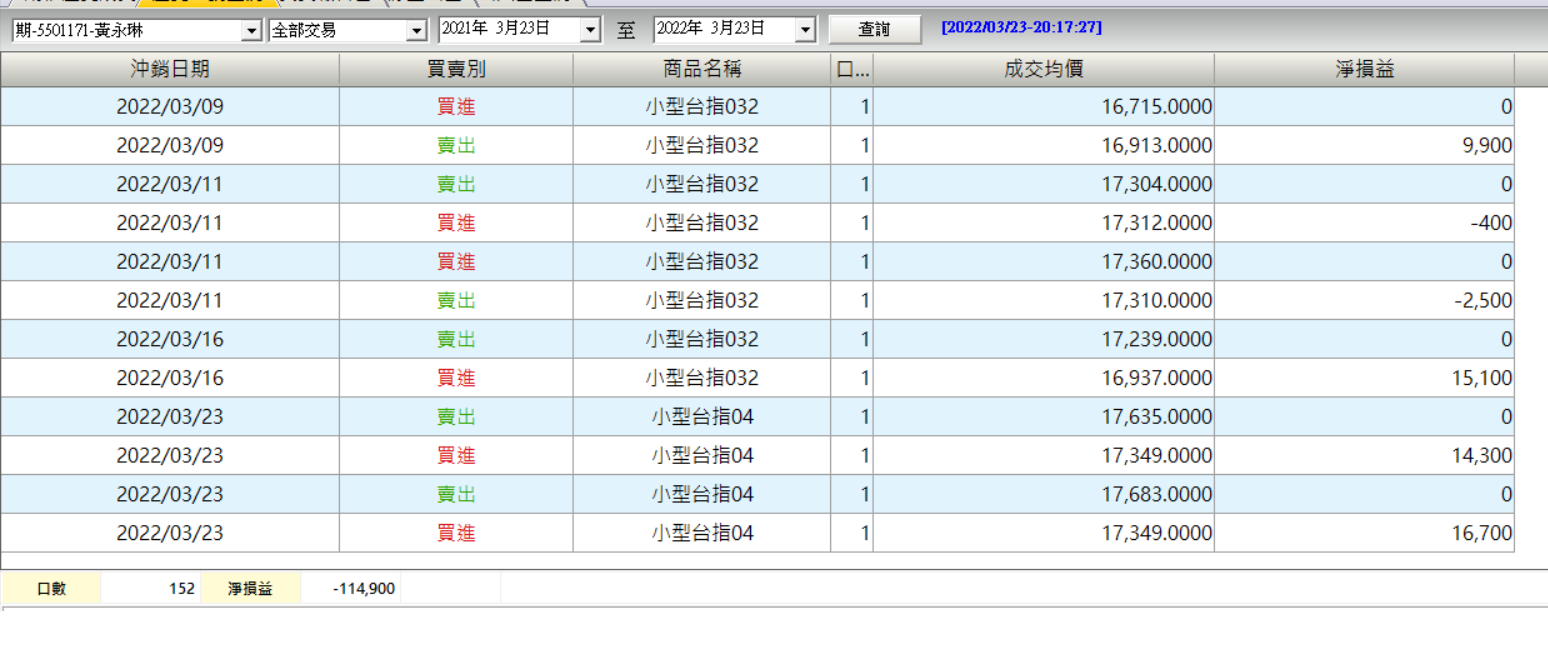Click the account field 期-5501171-黃永琳

(127, 32)
